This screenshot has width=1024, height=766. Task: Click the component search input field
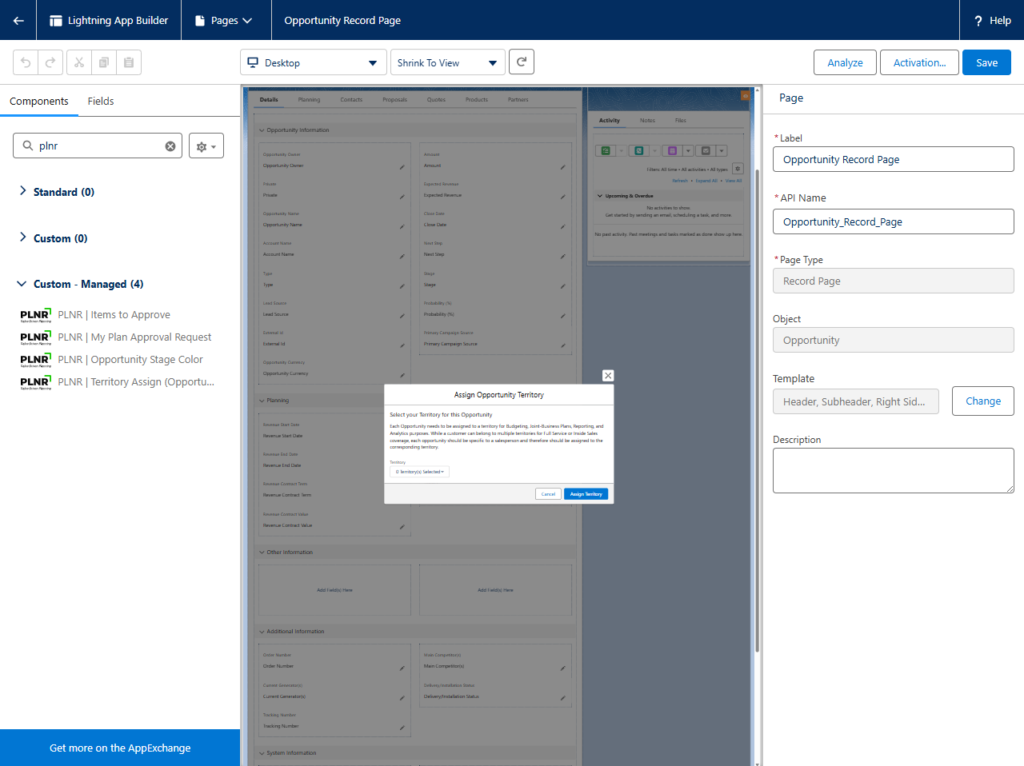tap(97, 146)
